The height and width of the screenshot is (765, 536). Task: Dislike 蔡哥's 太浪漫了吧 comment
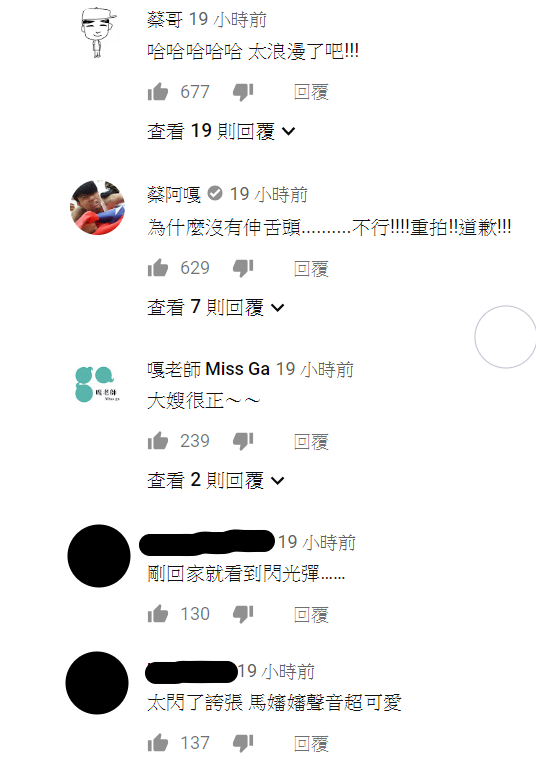point(243,92)
